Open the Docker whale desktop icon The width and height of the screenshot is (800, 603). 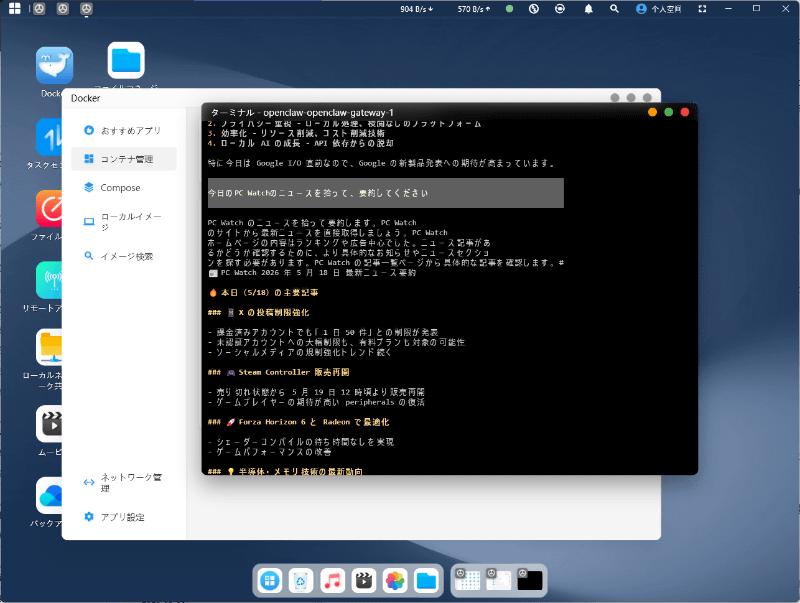[x=54, y=65]
